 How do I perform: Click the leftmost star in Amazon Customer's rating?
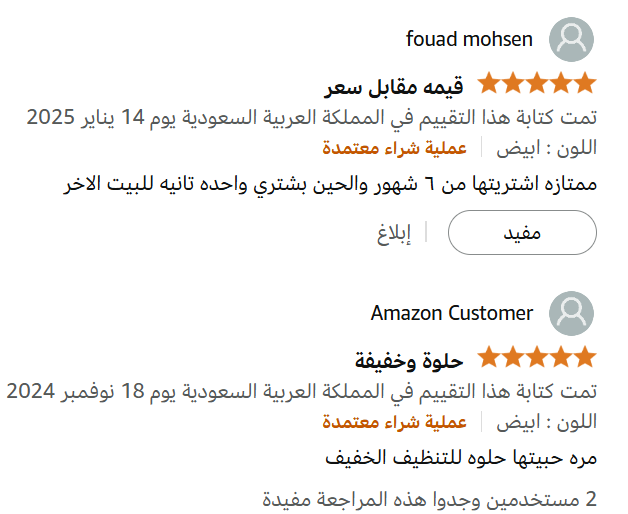tap(490, 357)
